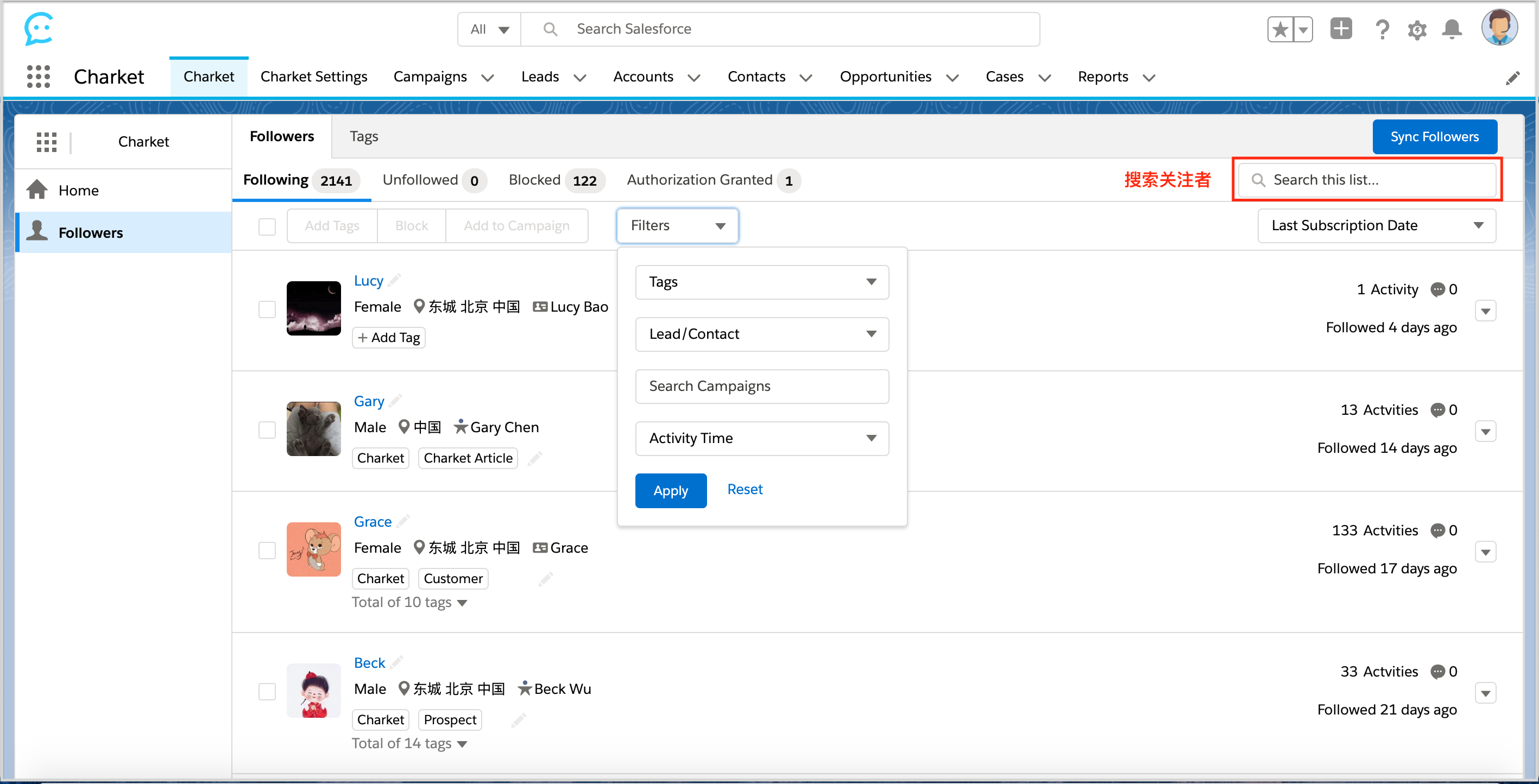The image size is (1539, 784).
Task: Open Grace's follower name link
Action: click(x=372, y=522)
